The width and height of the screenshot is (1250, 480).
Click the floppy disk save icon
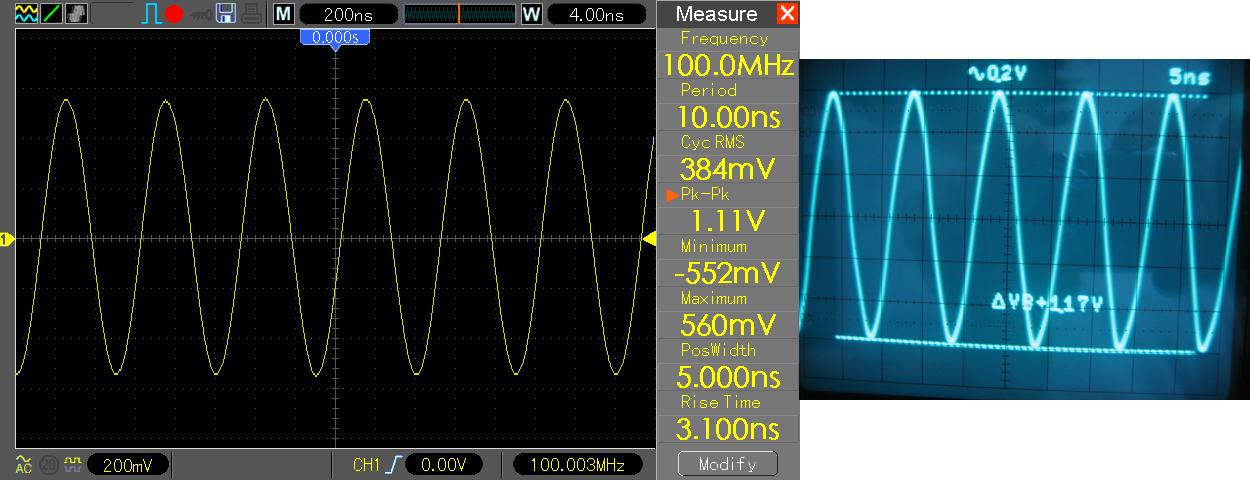click(226, 14)
